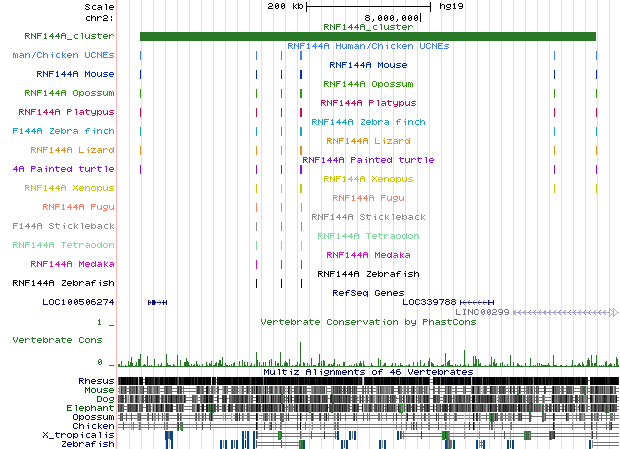Click the Vertebrate Conservation by PhastCons title

click(367, 322)
